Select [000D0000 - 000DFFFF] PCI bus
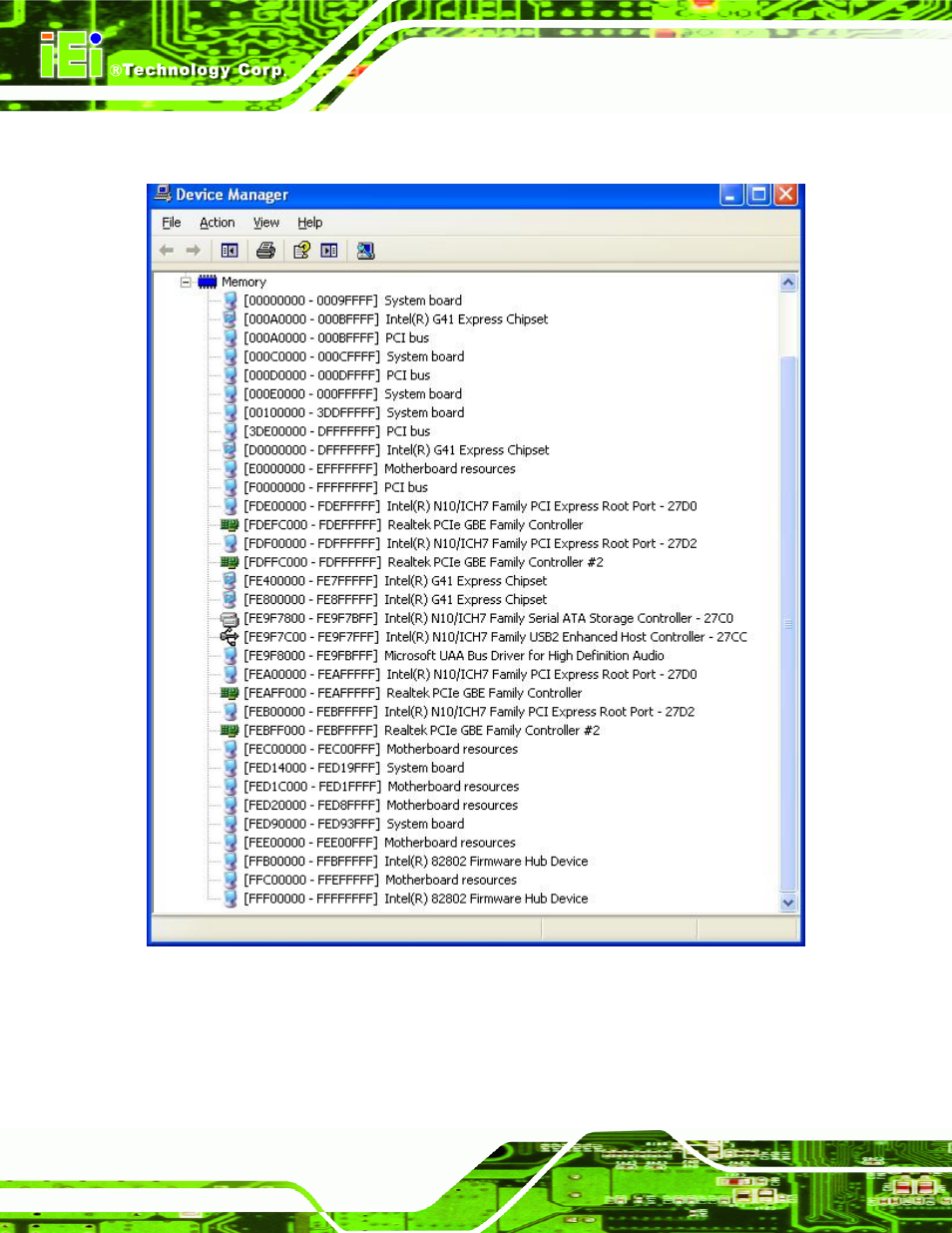The image size is (952, 1233). tap(337, 375)
